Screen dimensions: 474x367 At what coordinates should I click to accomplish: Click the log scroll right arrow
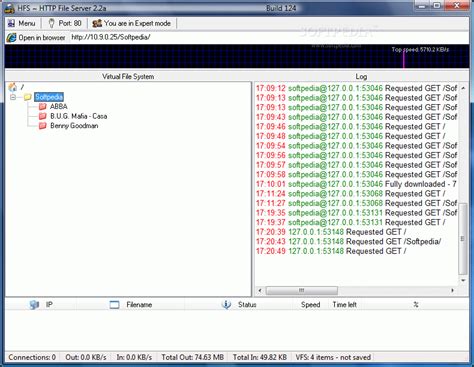pyautogui.click(x=452, y=291)
